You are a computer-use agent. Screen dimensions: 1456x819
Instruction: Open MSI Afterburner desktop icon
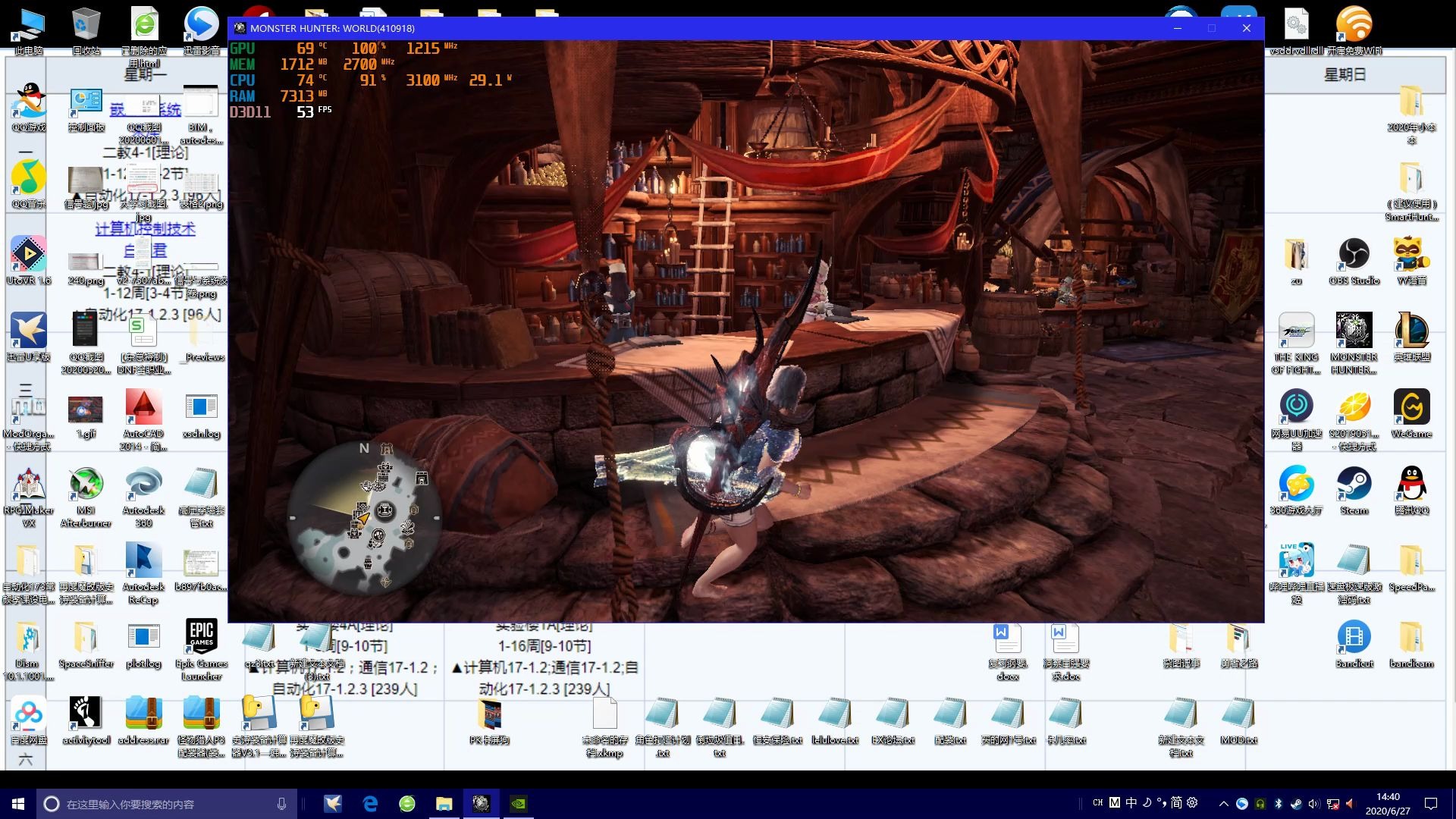click(x=86, y=485)
